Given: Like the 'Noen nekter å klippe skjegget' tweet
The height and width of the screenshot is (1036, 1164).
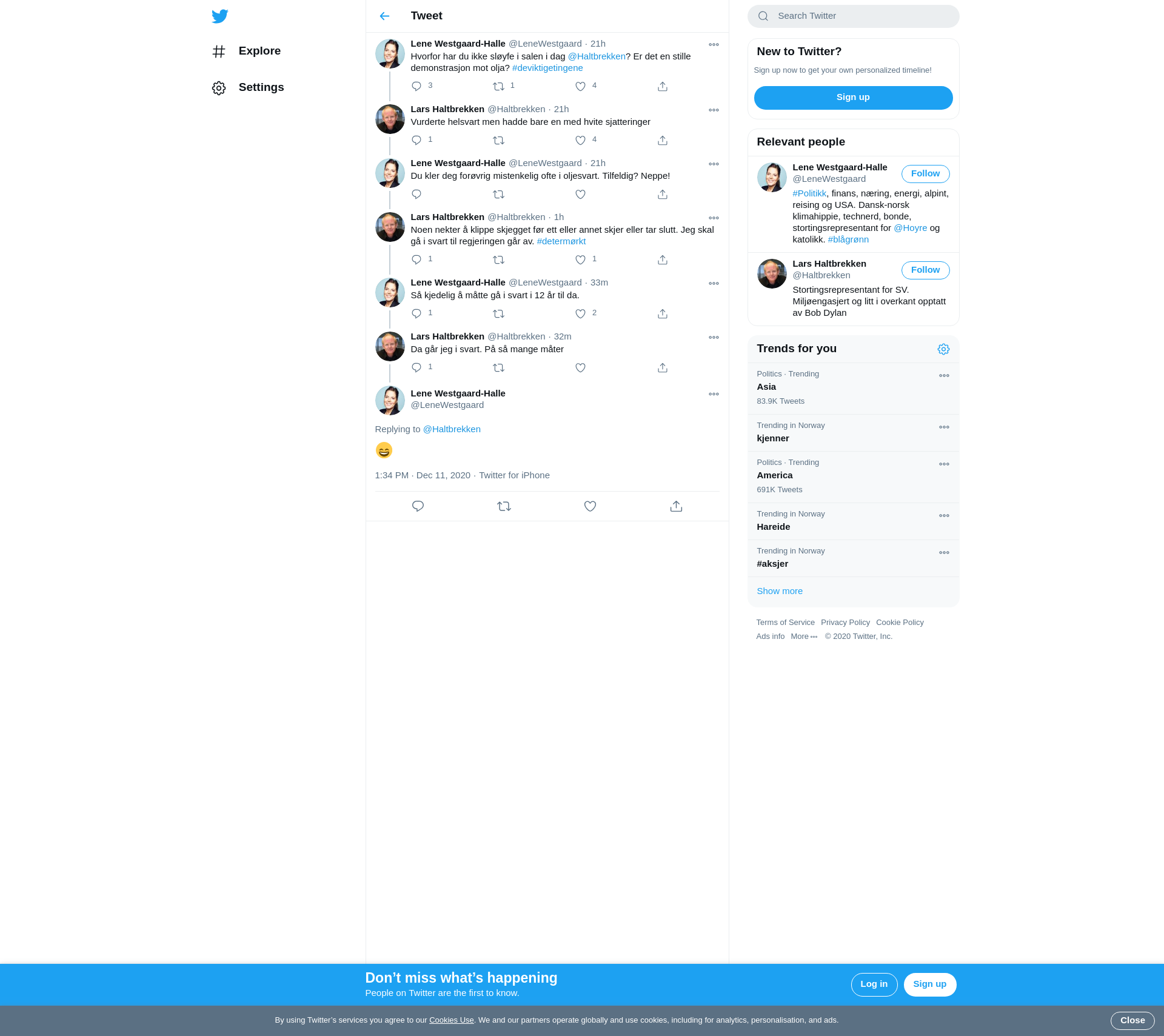Looking at the screenshot, I should [580, 259].
